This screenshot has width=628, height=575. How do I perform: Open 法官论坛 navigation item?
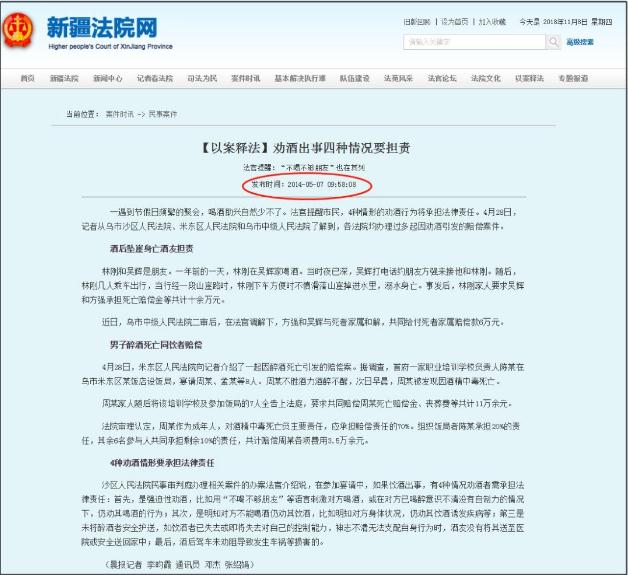tap(442, 78)
